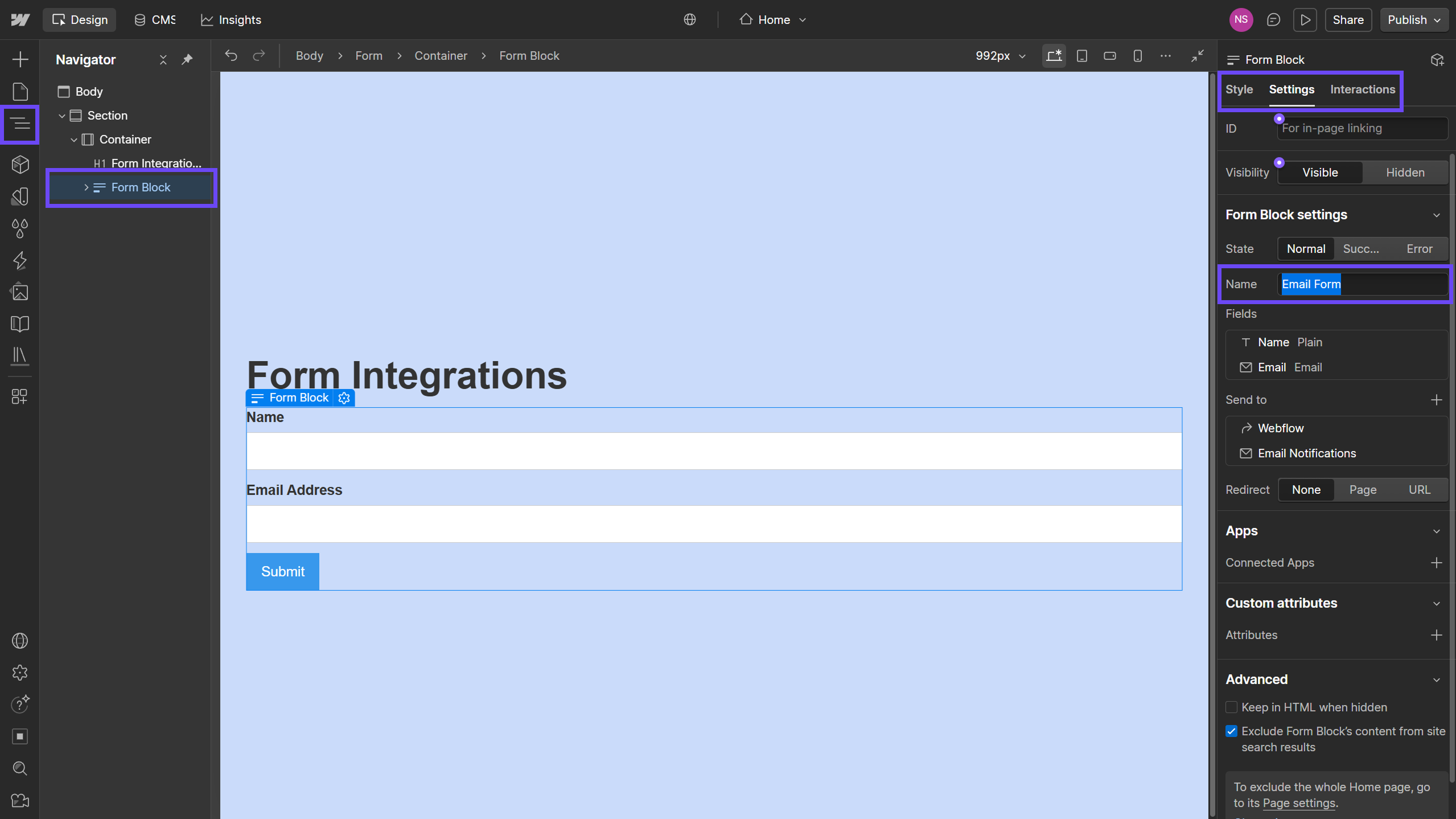Open the Form Block settings gear on canvas
This screenshot has width=1456, height=819.
pyautogui.click(x=344, y=398)
